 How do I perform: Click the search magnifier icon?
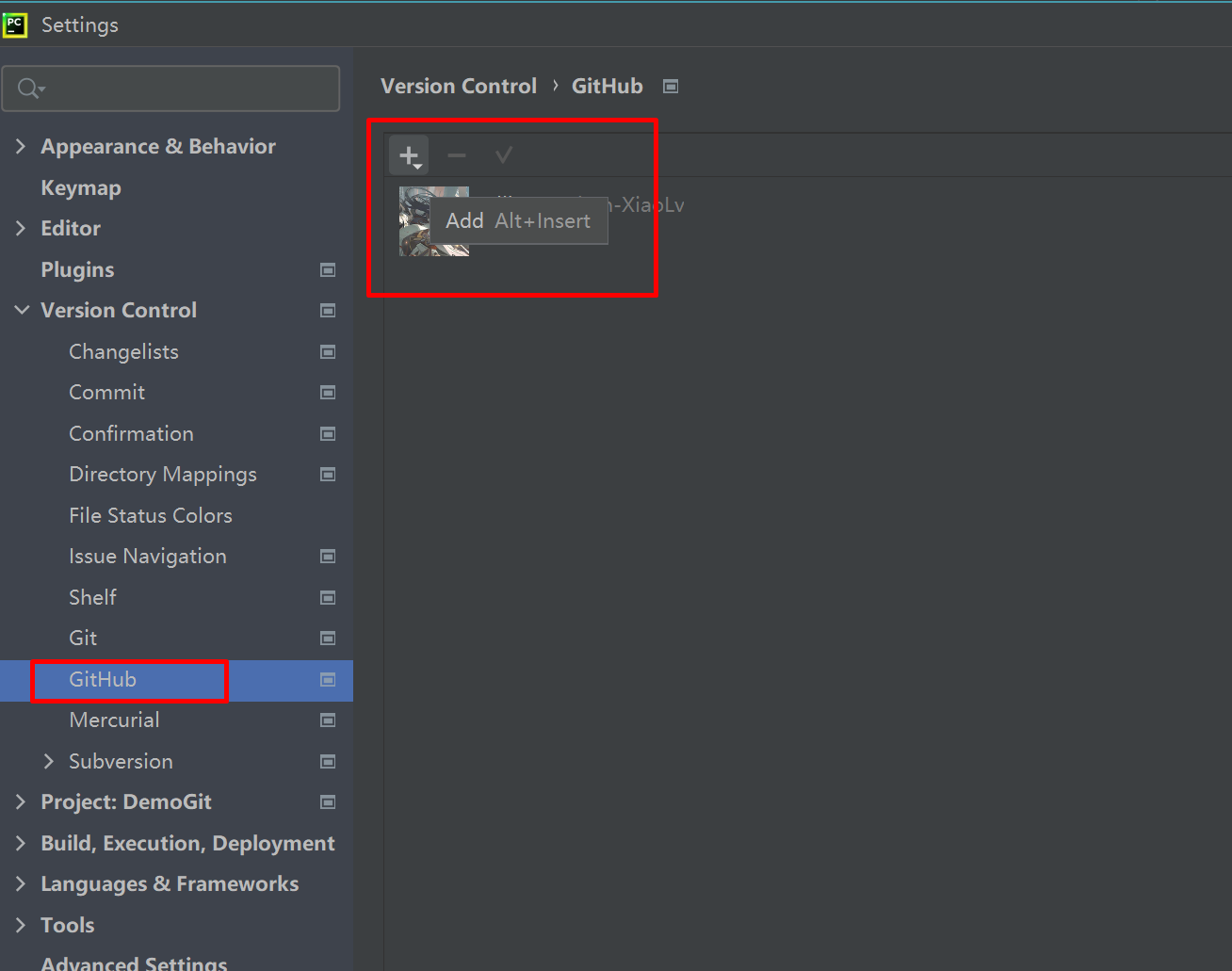click(30, 89)
